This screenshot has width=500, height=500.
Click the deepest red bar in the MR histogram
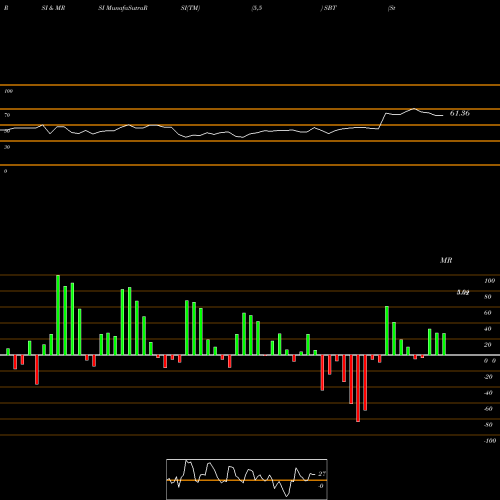point(358,388)
